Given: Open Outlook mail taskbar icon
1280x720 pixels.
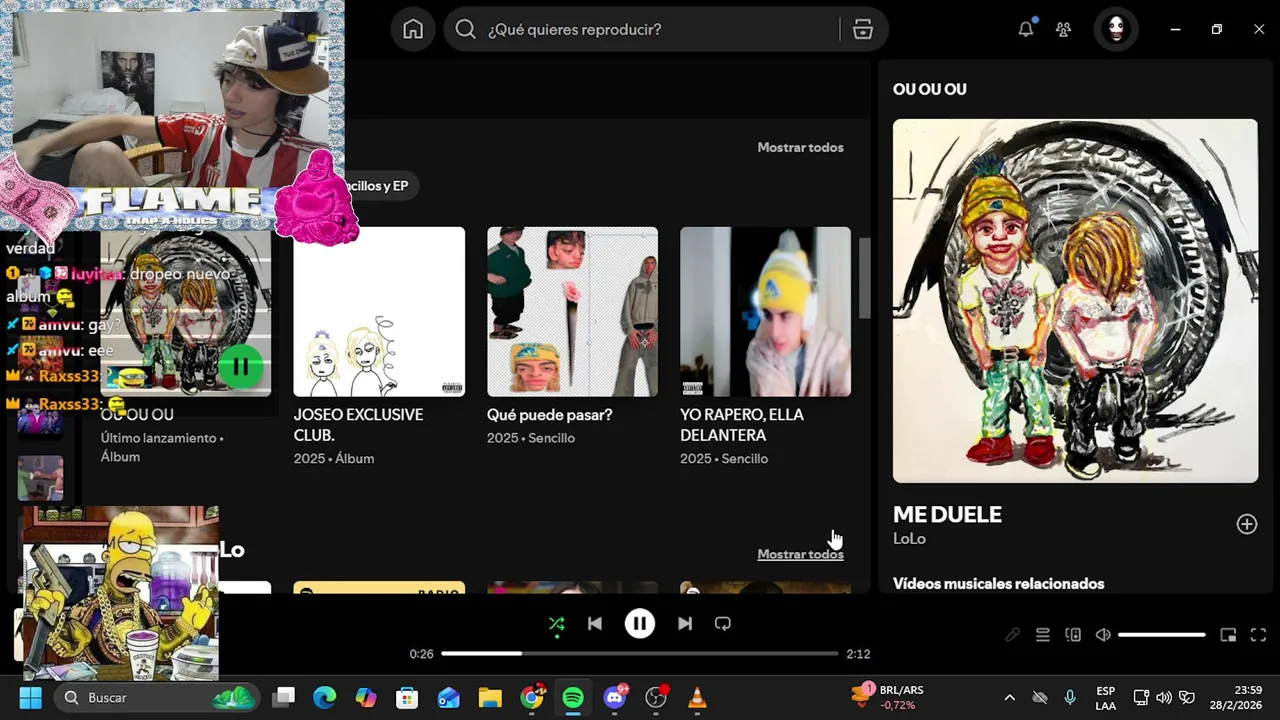Looking at the screenshot, I should [x=449, y=697].
